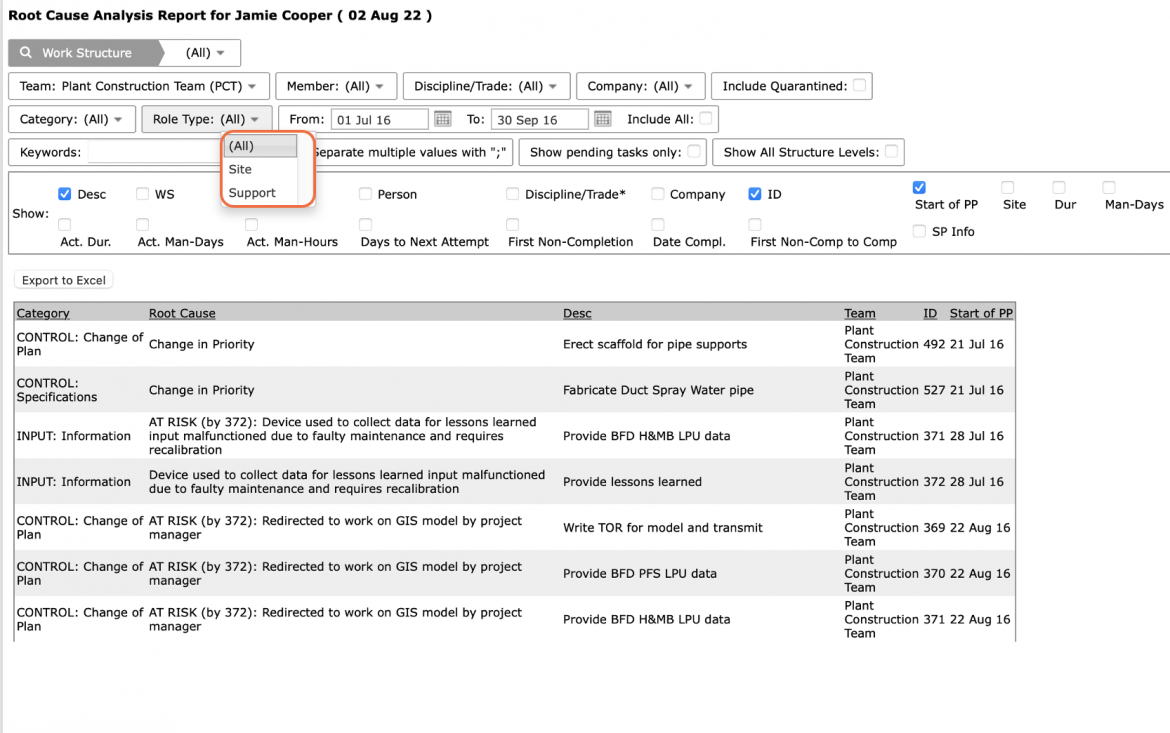Check the Discipline/Trade* show option
Viewport: 1170px width, 733px height.
coord(512,194)
